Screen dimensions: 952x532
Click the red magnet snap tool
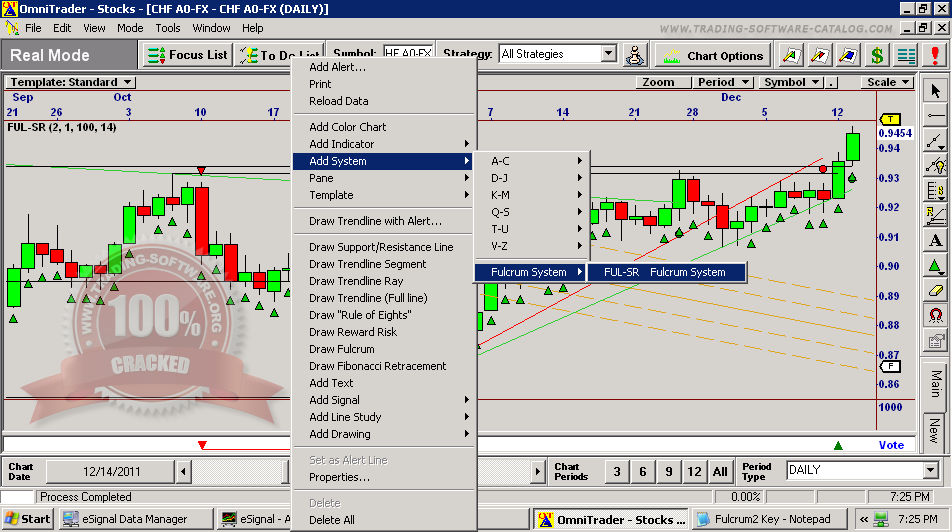[x=935, y=316]
